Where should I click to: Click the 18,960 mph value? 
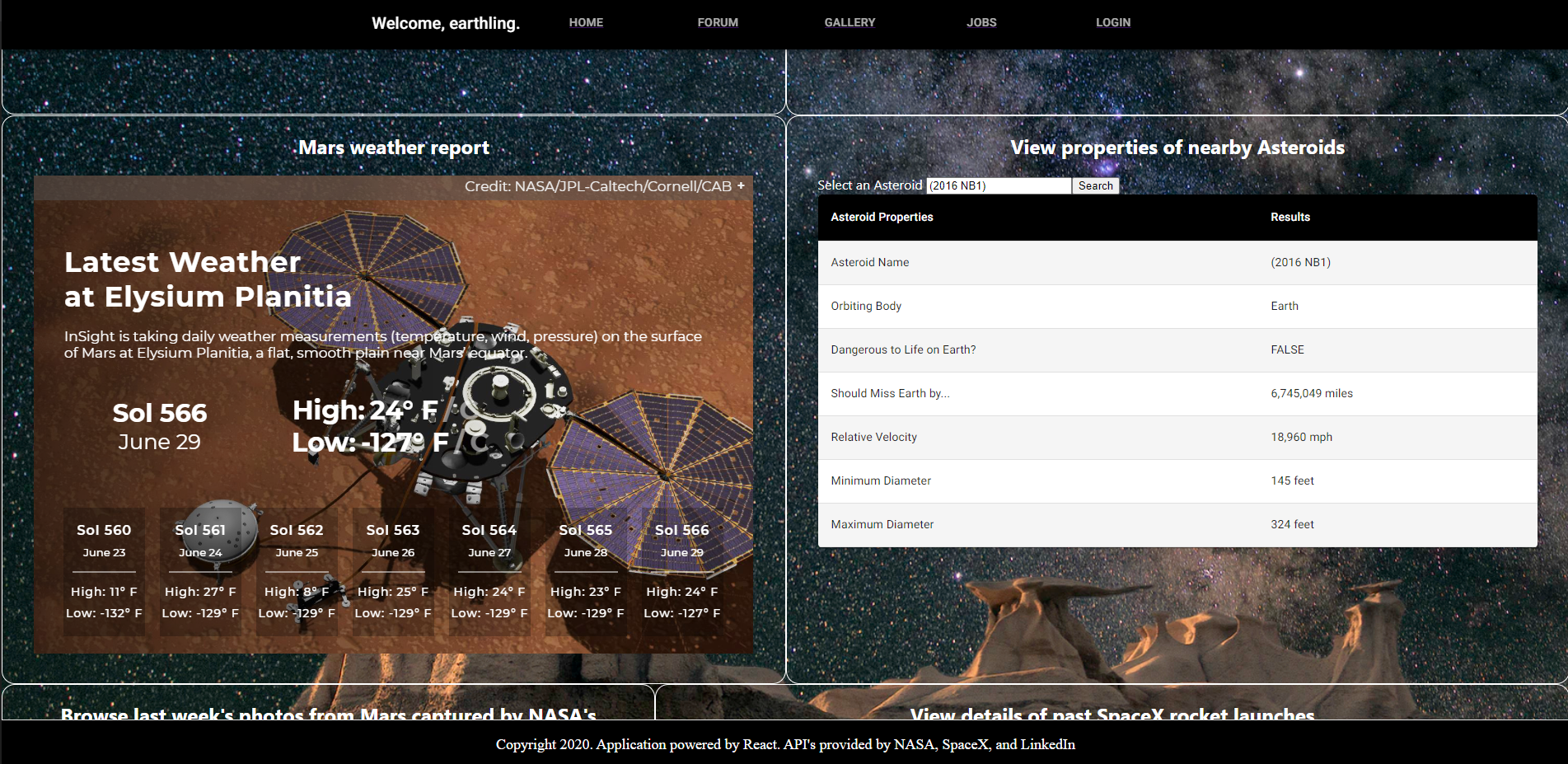pyautogui.click(x=1301, y=437)
